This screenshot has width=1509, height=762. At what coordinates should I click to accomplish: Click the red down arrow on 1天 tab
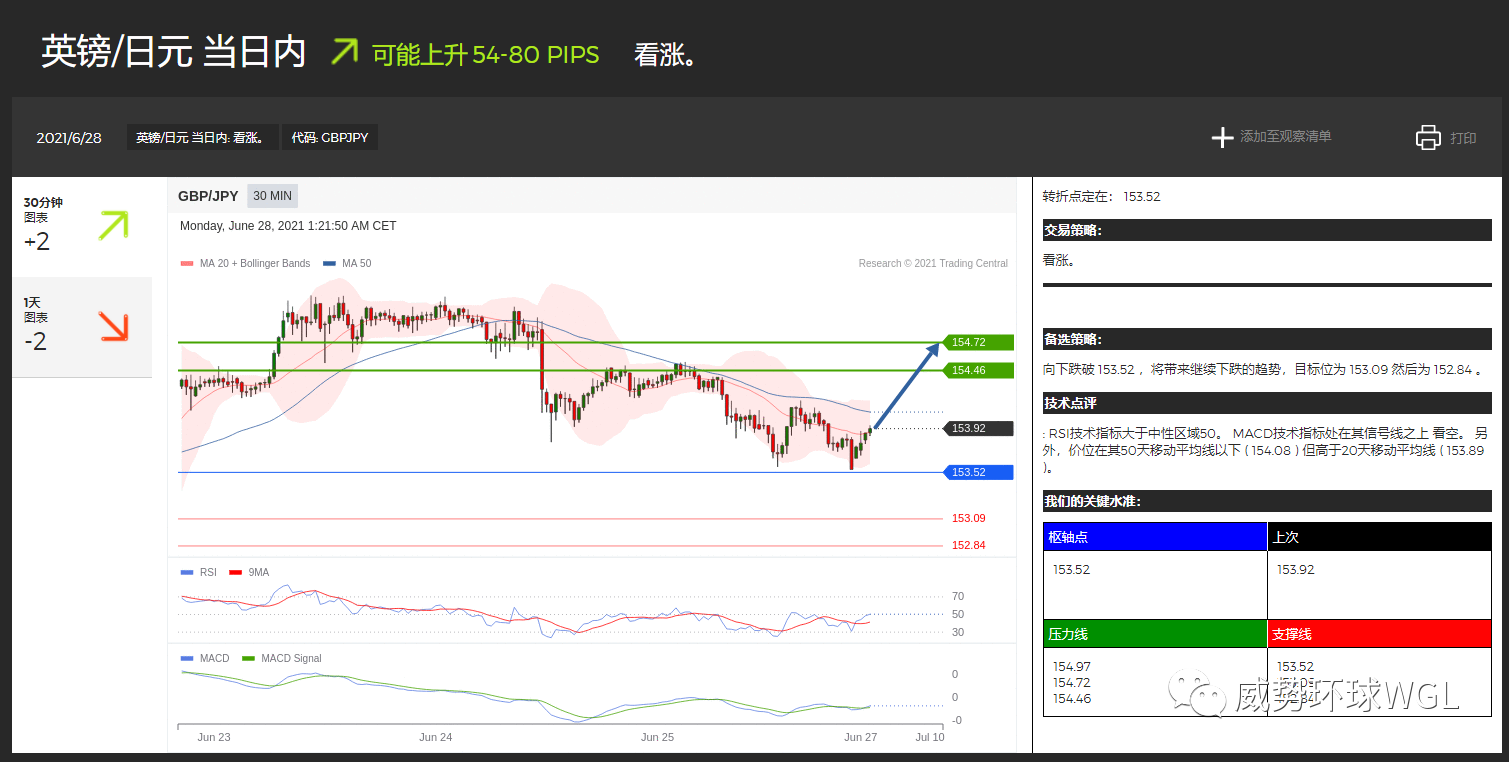tap(114, 326)
